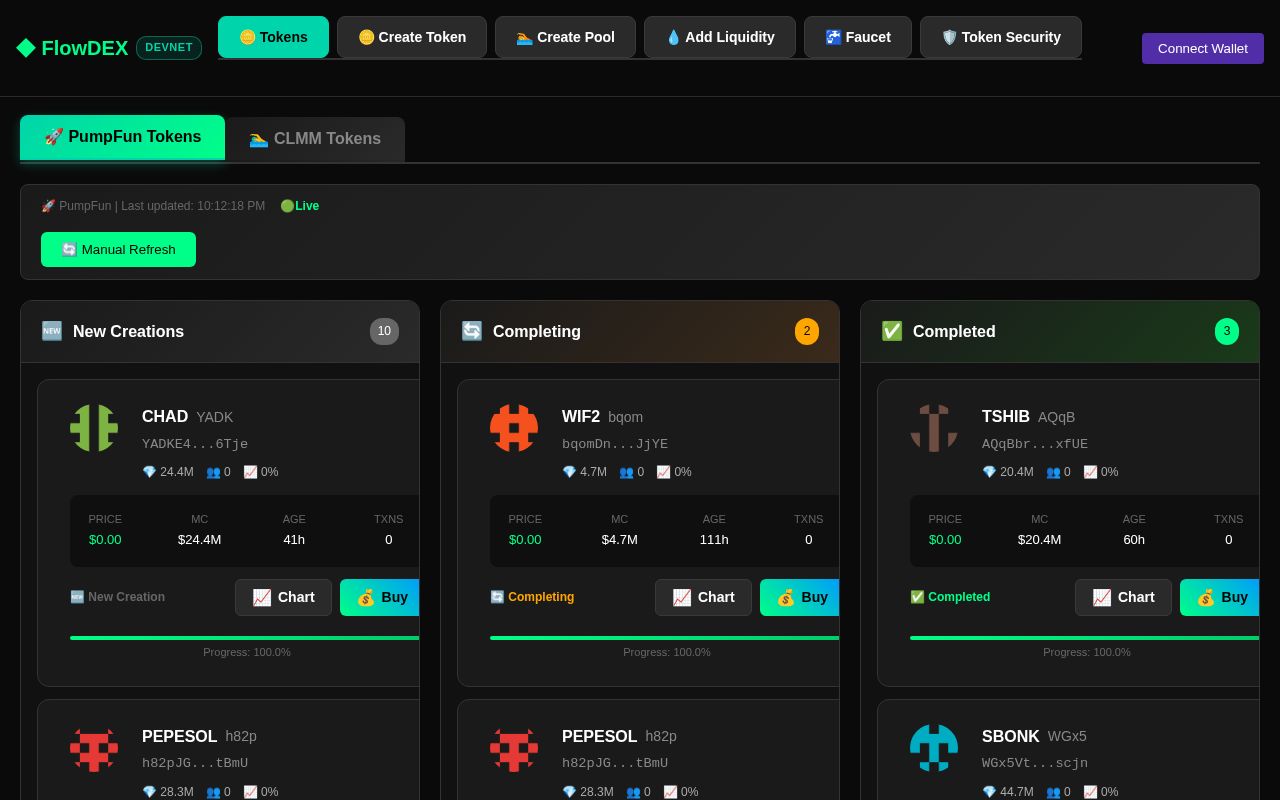The width and height of the screenshot is (1280, 800).
Task: Open the Create Pool tab
Action: point(565,37)
